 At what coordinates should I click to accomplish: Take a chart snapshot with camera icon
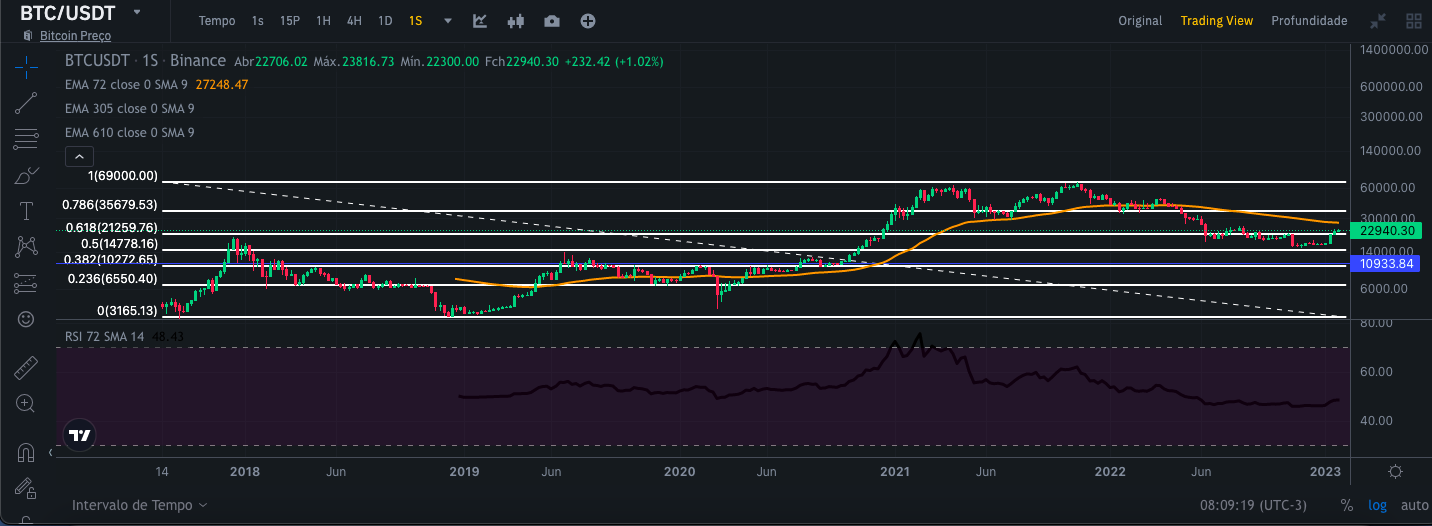coord(552,21)
